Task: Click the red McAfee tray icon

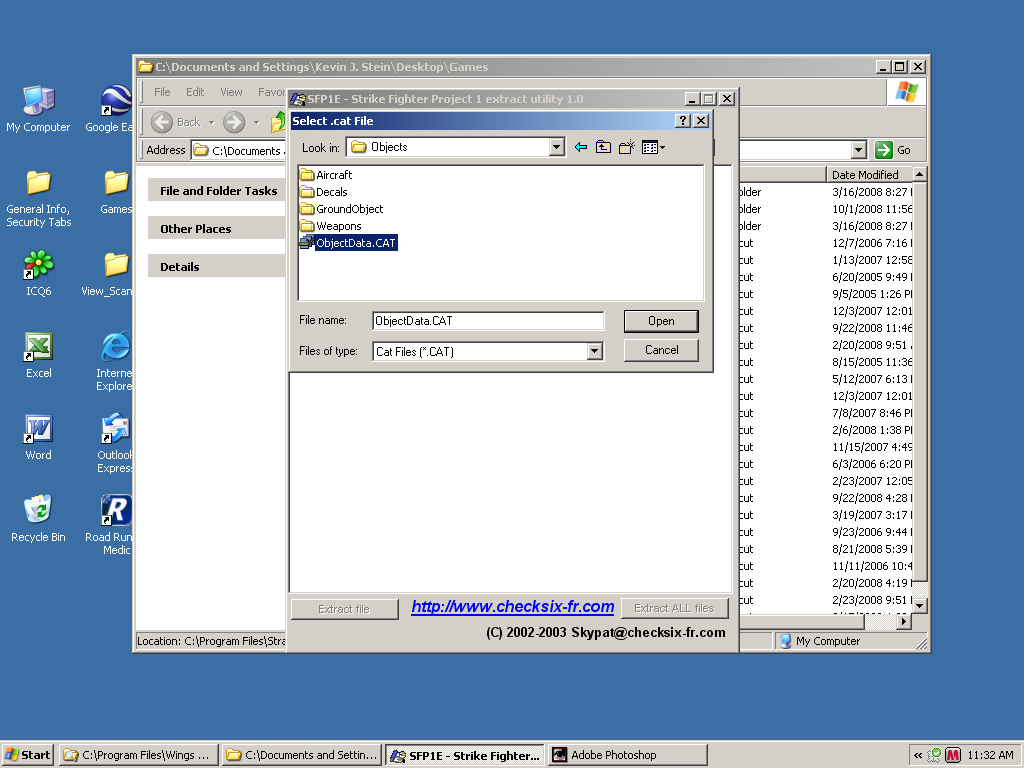Action: (x=953, y=756)
